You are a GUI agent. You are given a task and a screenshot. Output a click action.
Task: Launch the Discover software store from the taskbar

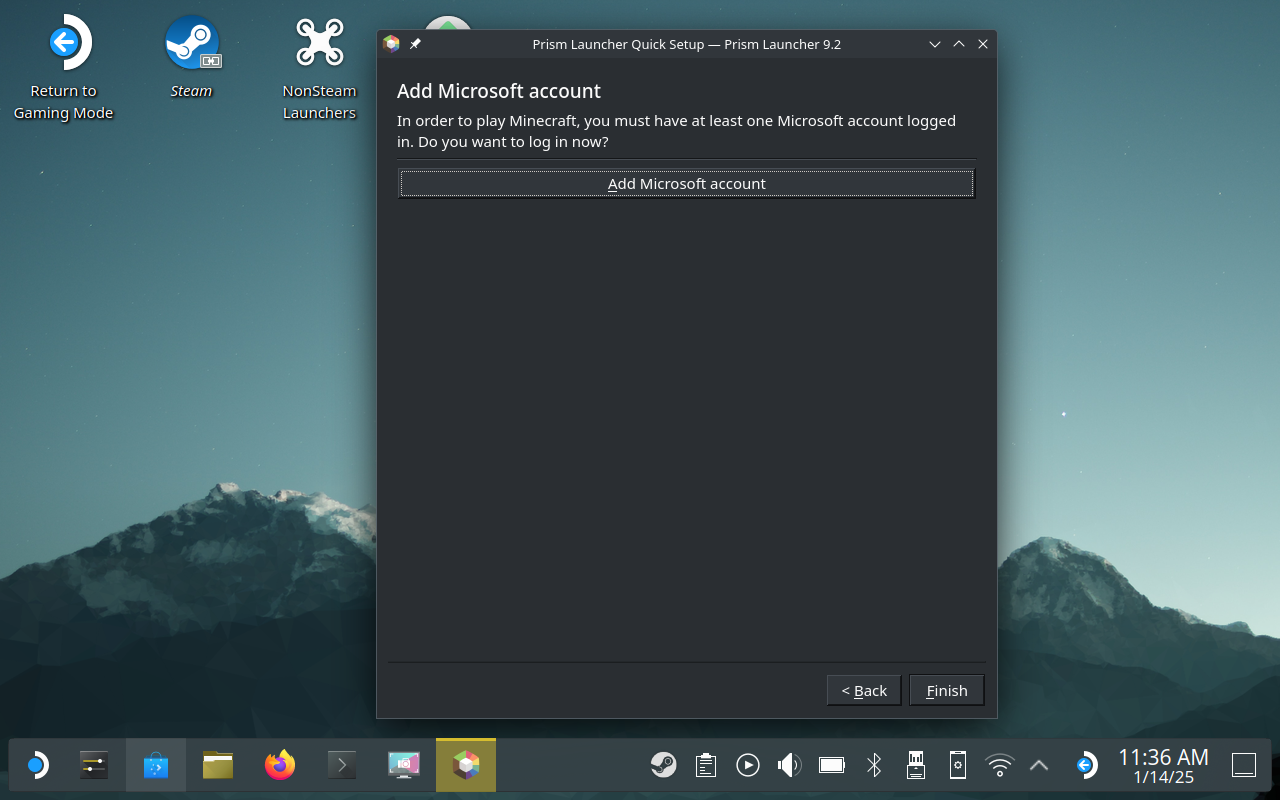[x=156, y=766]
